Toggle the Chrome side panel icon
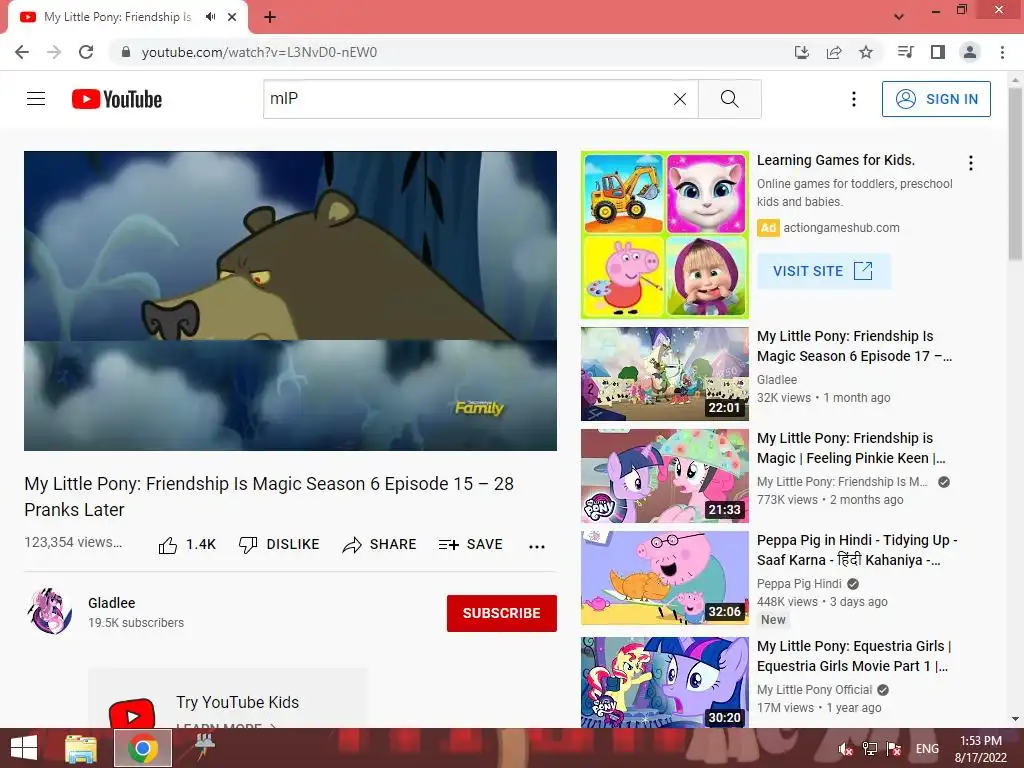 [x=938, y=52]
